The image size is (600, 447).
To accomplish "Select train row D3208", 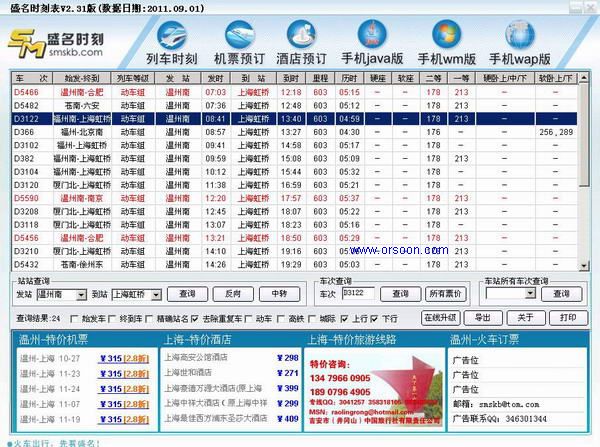I will 295,212.
